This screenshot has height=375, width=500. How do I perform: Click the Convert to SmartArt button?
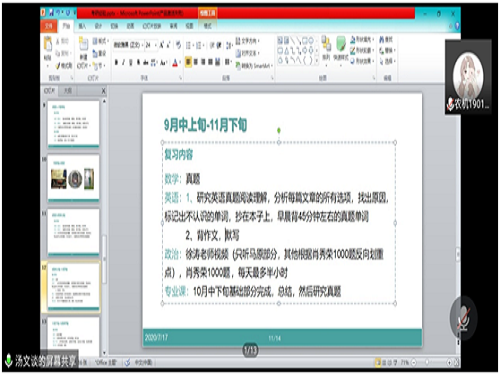[253, 66]
